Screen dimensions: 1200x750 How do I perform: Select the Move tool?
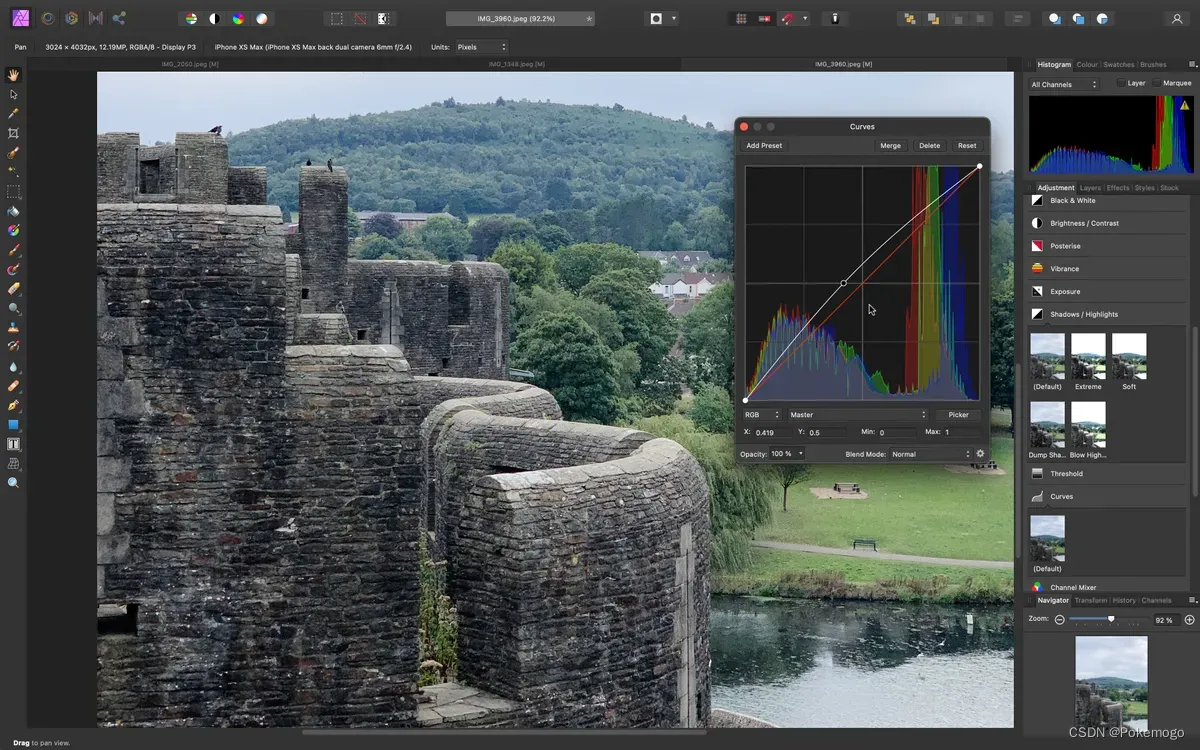(x=13, y=94)
